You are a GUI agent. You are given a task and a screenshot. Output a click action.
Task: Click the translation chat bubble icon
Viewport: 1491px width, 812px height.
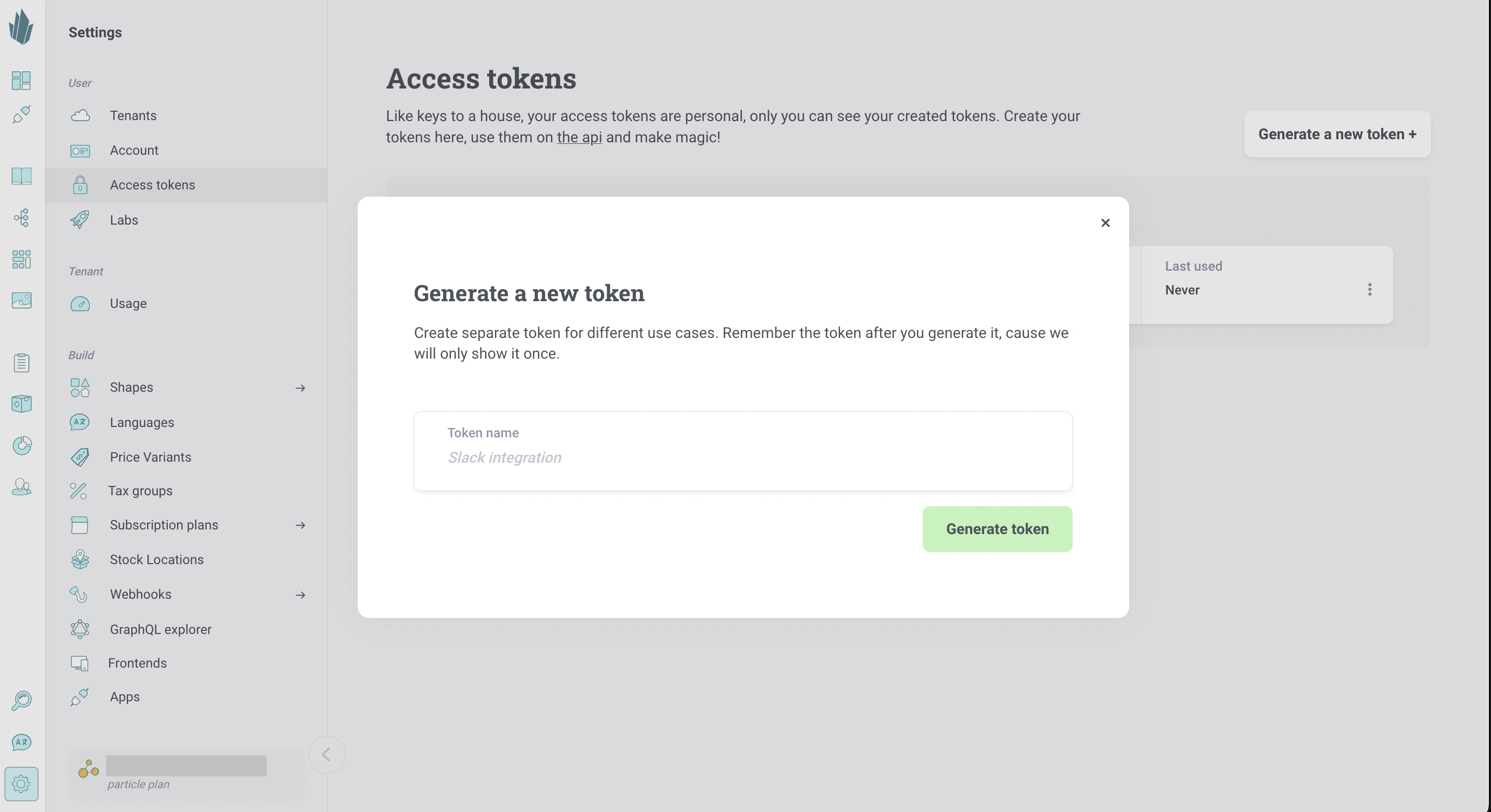[21, 742]
